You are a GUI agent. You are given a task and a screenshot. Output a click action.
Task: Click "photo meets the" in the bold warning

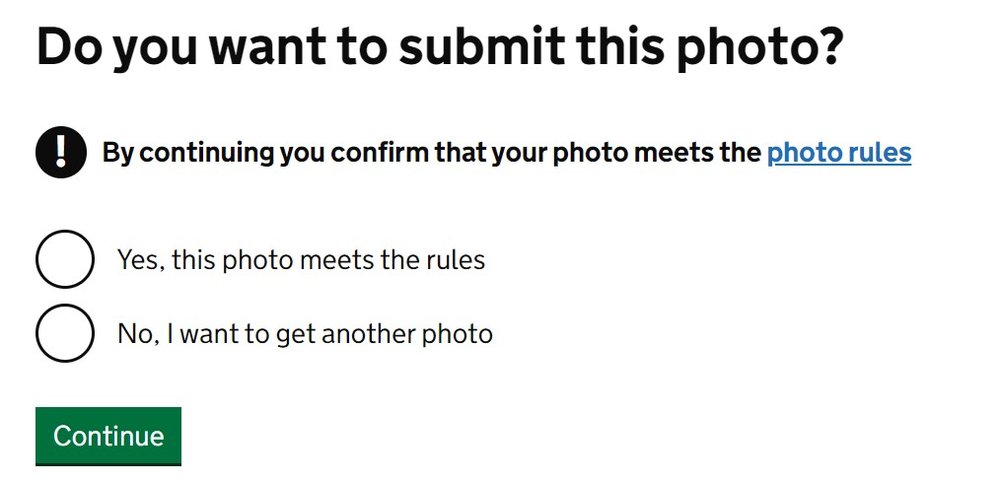[656, 153]
